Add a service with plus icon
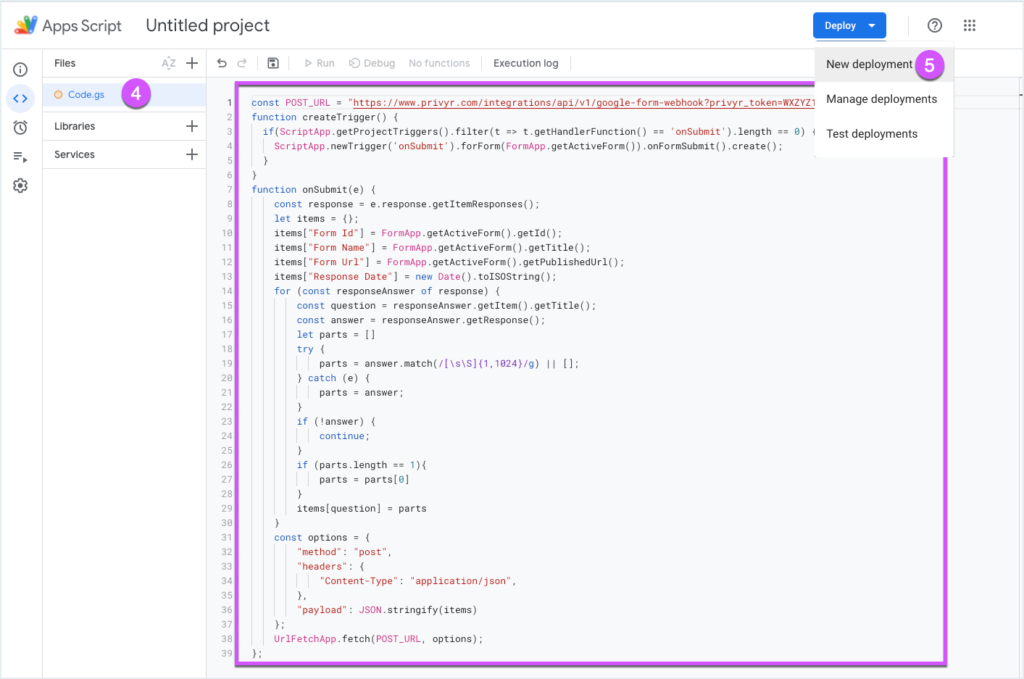 [x=192, y=154]
